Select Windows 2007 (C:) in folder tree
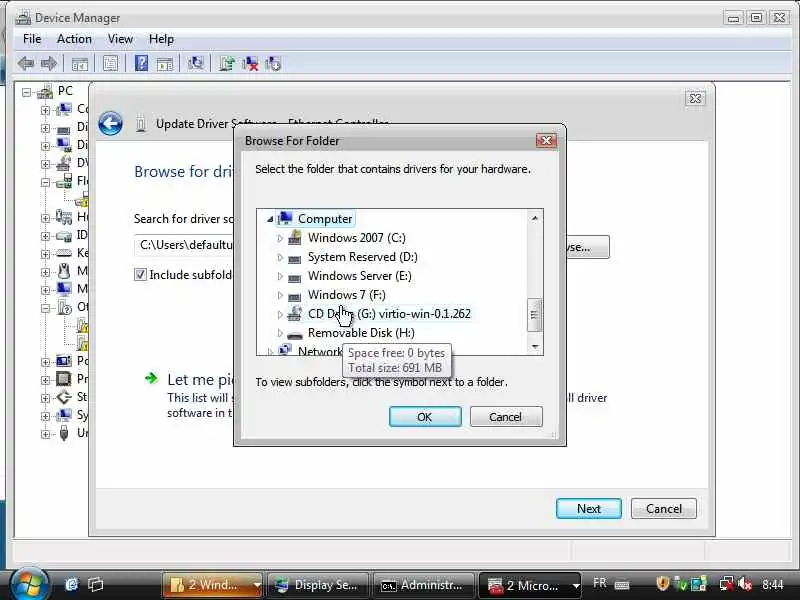The height and width of the screenshot is (600, 800). click(357, 238)
